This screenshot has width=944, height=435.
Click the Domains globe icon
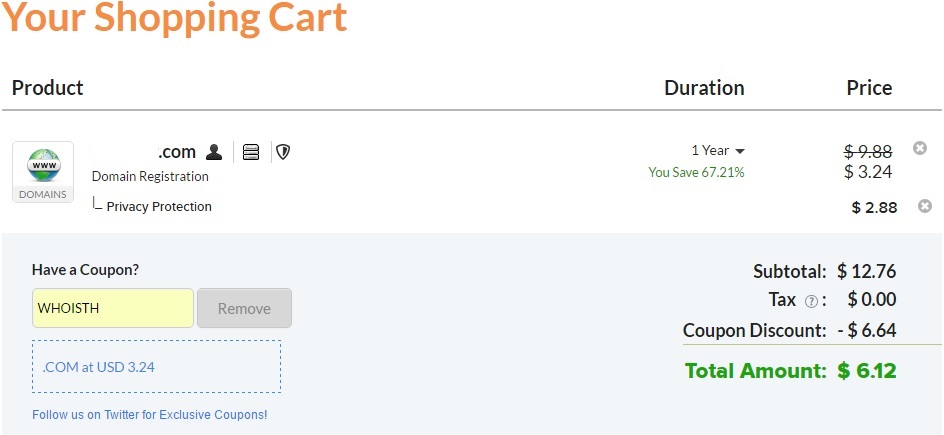click(43, 165)
